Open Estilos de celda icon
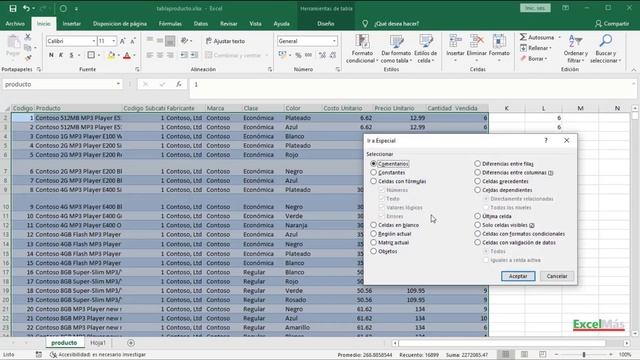This screenshot has height=360, width=640. tap(425, 41)
